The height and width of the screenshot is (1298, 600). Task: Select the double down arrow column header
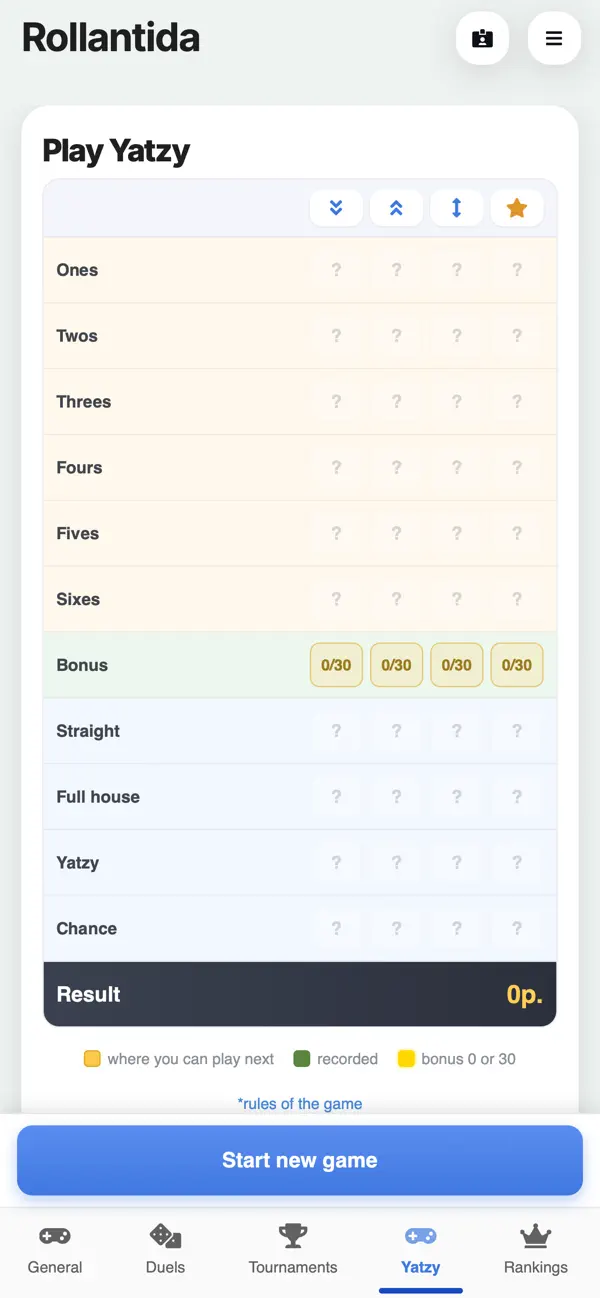[336, 208]
